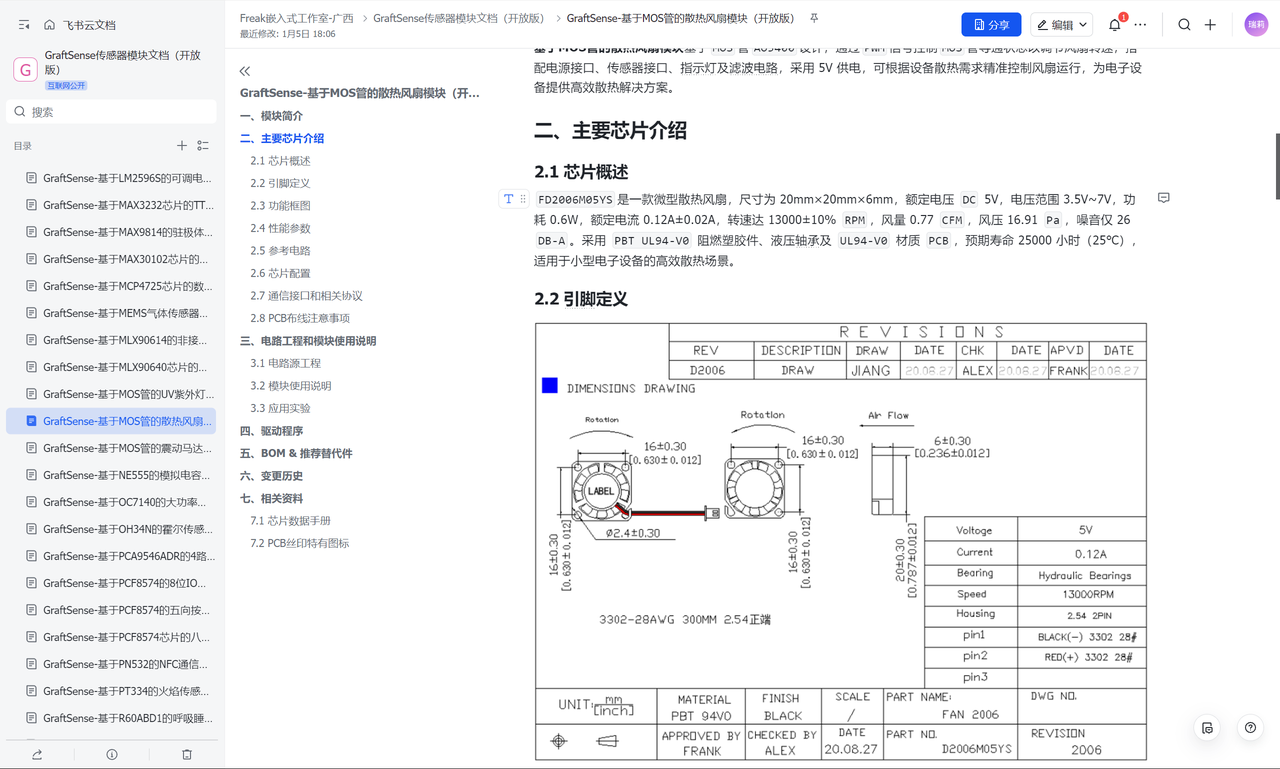
Task: Select 2.4 性能参数 in the outline
Action: [x=280, y=228]
